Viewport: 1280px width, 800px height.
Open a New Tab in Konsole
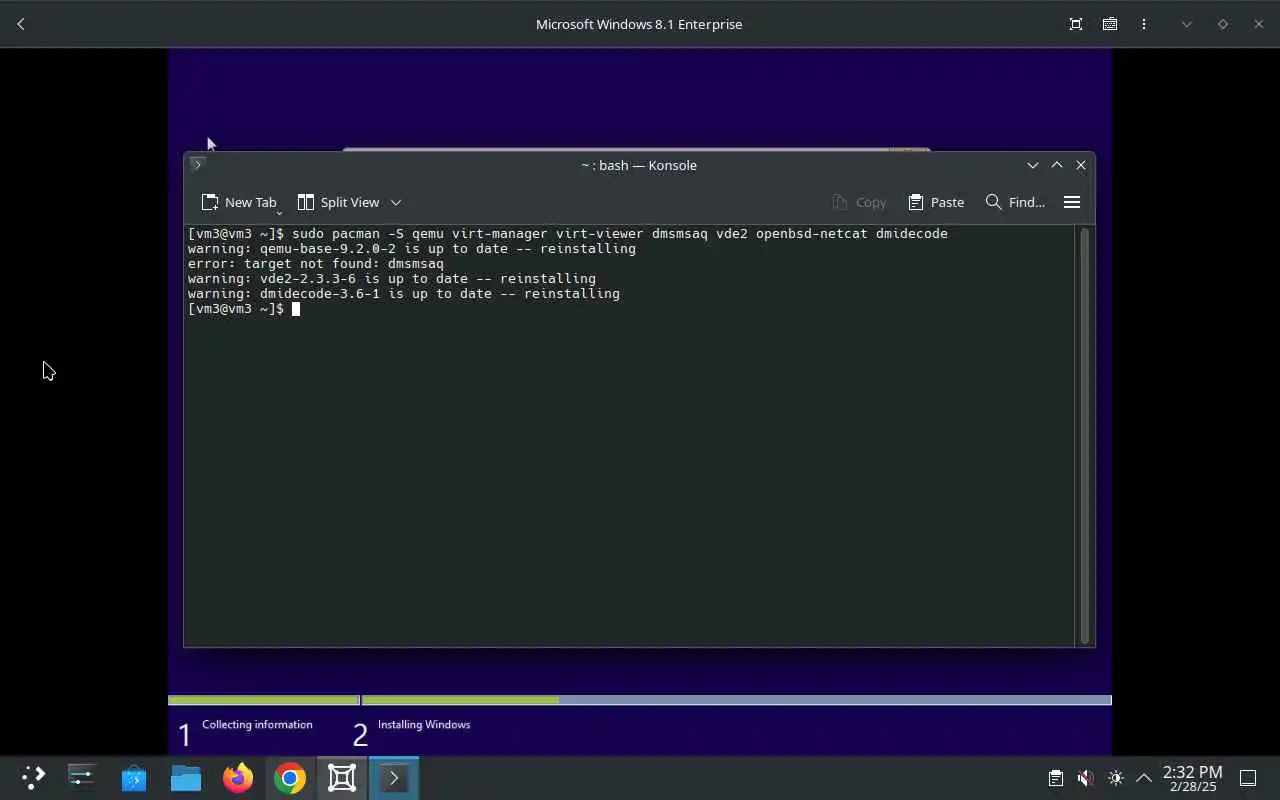click(x=239, y=202)
